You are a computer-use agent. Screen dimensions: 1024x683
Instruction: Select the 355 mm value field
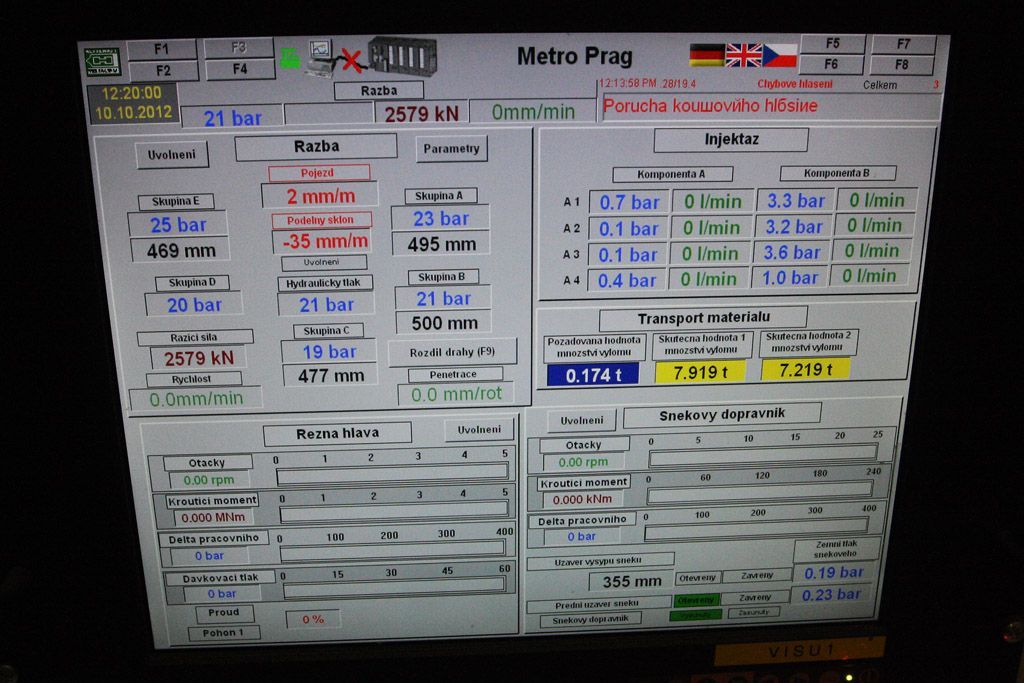coord(632,581)
